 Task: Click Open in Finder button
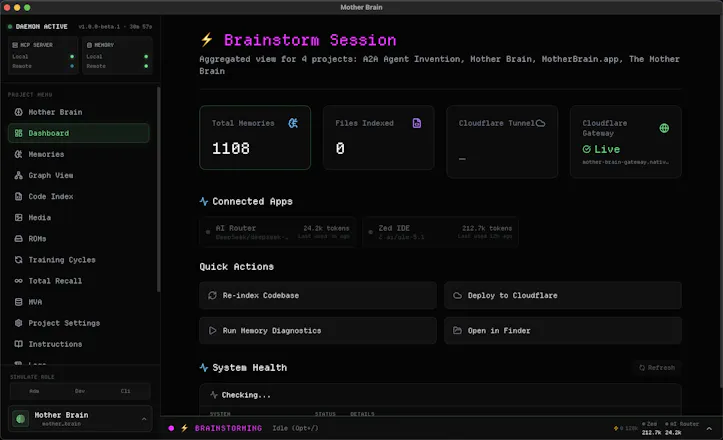[x=563, y=331]
